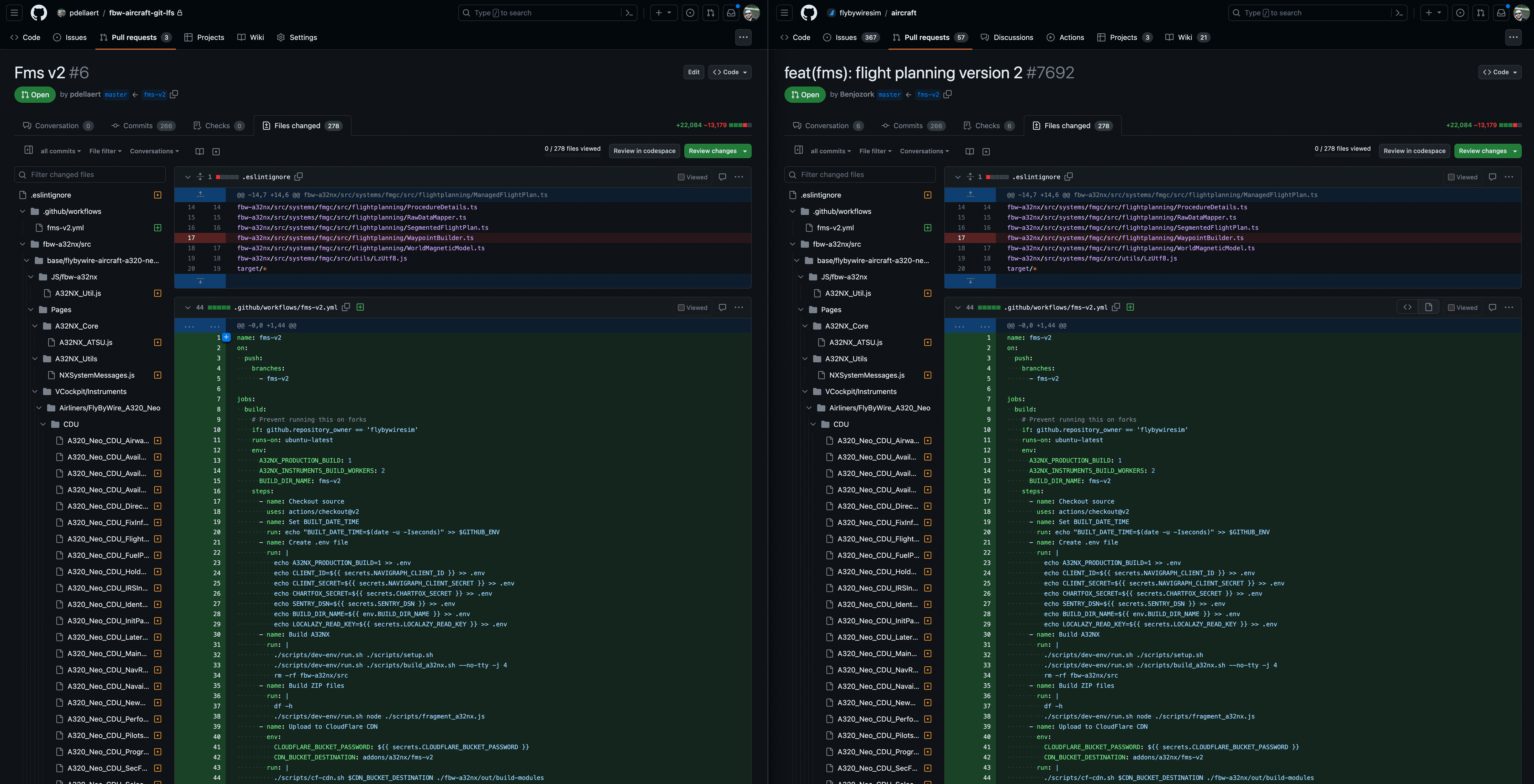Open the File filter dropdown in left pane
This screenshot has height=784, width=1534.
[x=105, y=151]
